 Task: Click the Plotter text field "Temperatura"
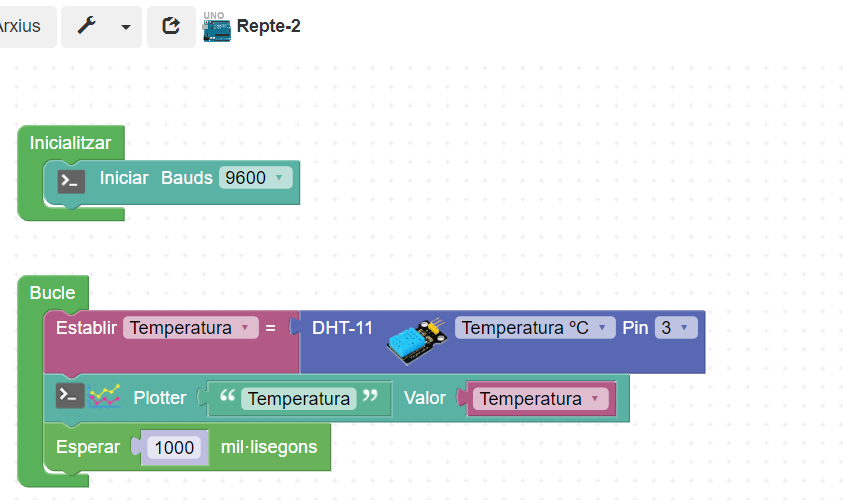(x=298, y=399)
